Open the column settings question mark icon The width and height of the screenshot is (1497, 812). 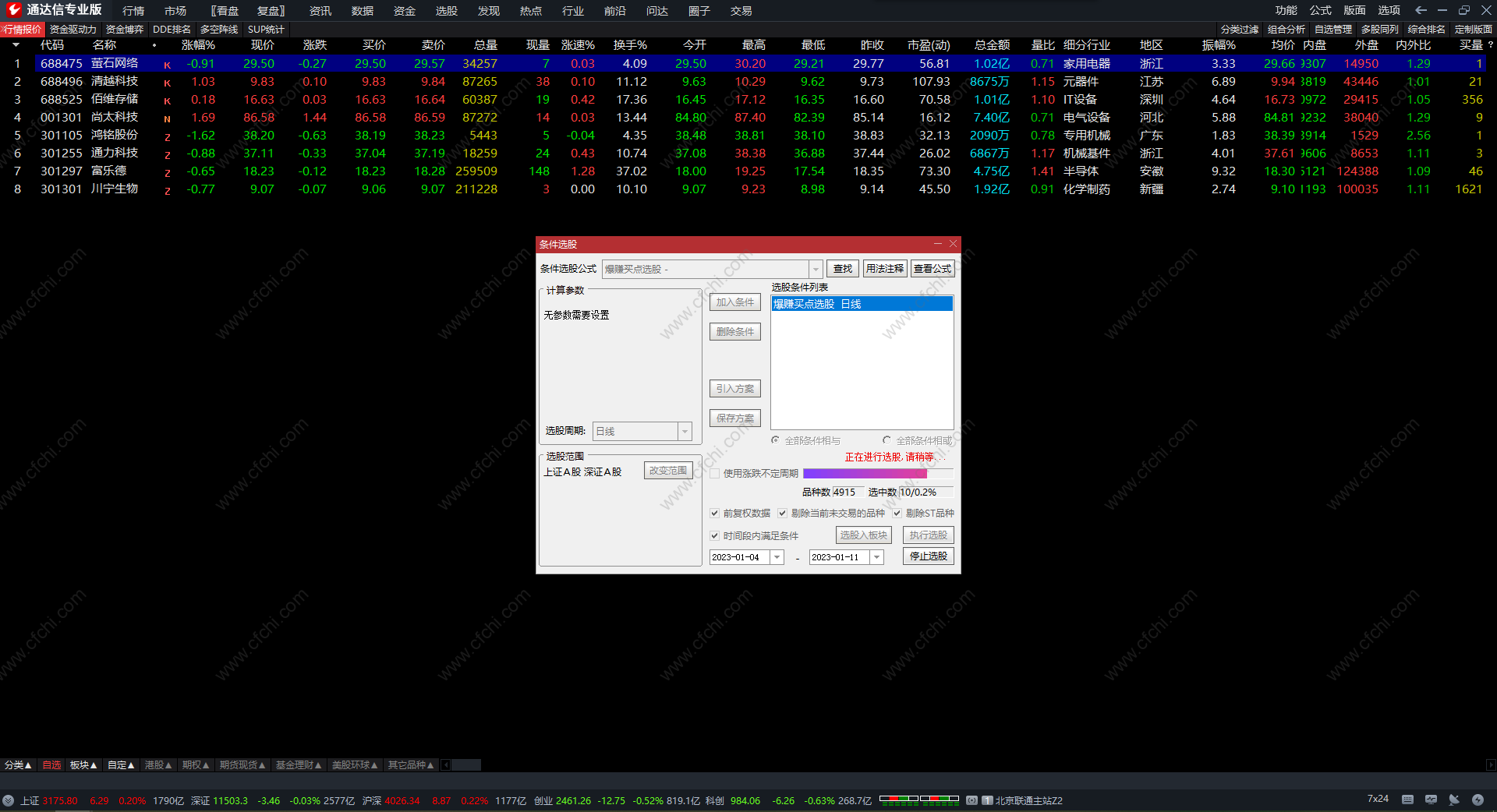(x=1490, y=45)
